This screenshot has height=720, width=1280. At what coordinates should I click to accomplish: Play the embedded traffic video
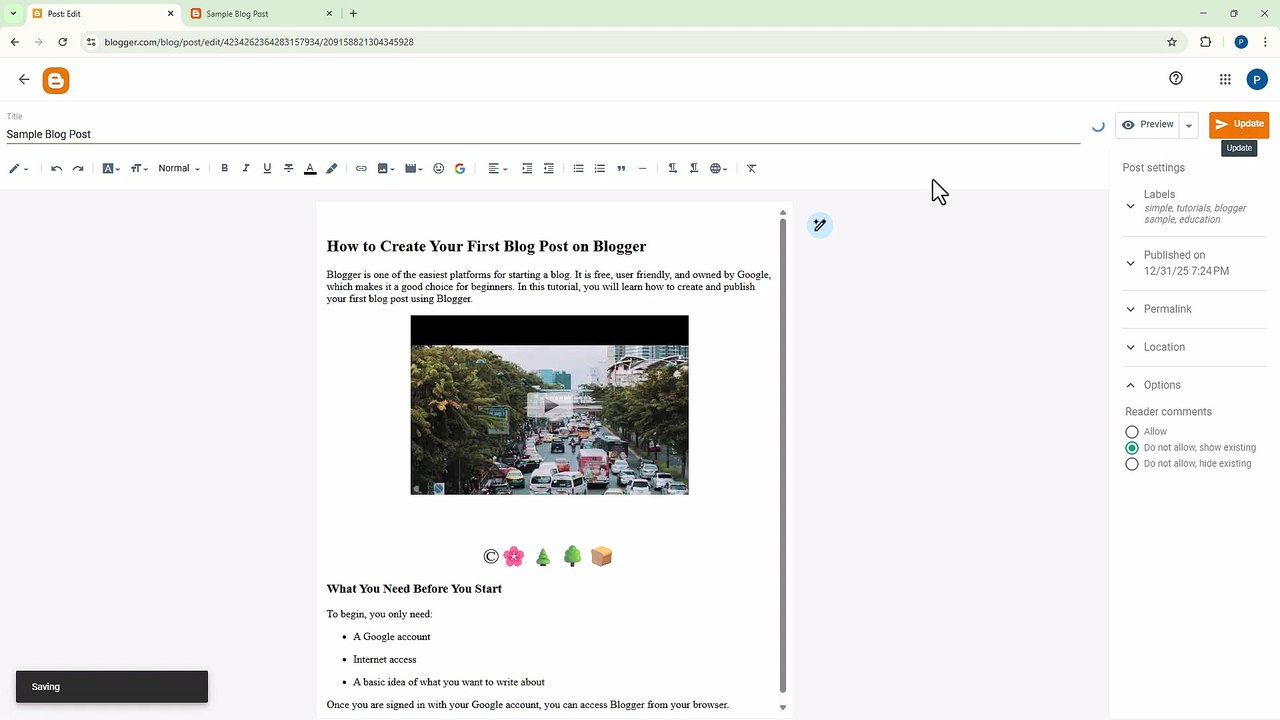(x=549, y=405)
